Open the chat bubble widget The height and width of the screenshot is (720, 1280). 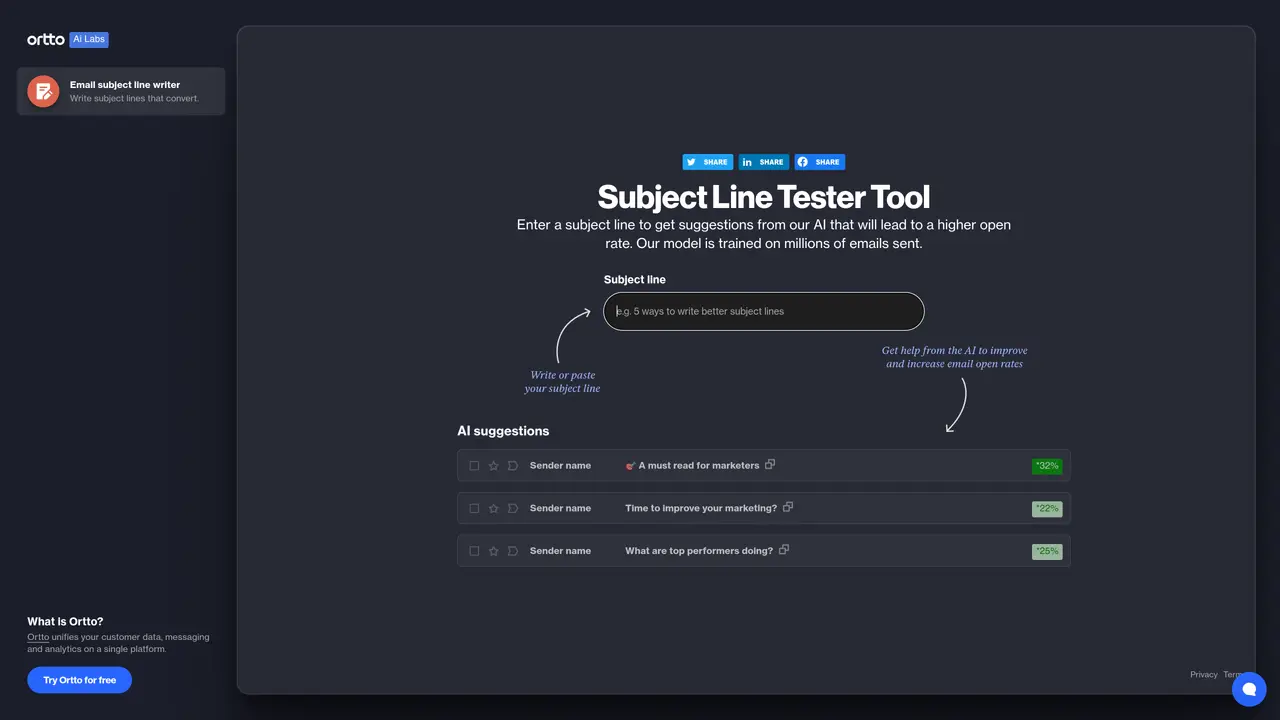click(1249, 689)
